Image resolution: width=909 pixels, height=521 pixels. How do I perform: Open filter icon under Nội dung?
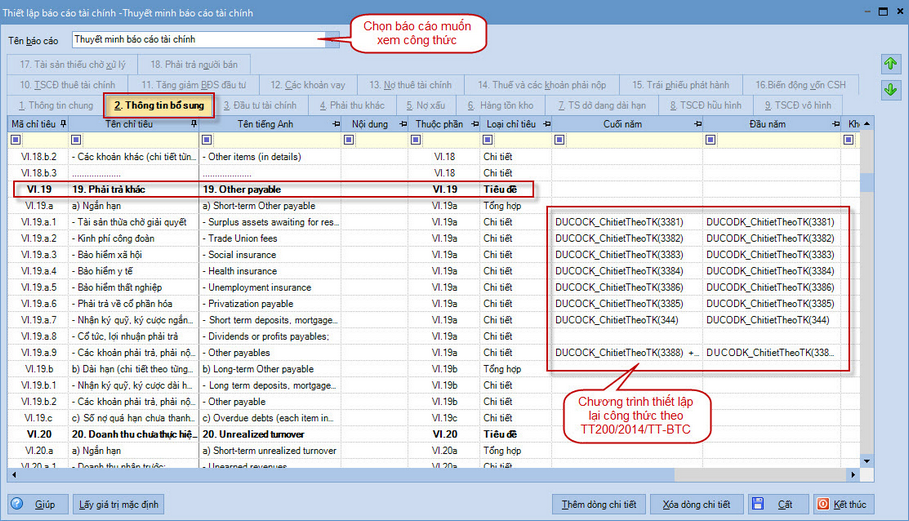tap(348, 140)
